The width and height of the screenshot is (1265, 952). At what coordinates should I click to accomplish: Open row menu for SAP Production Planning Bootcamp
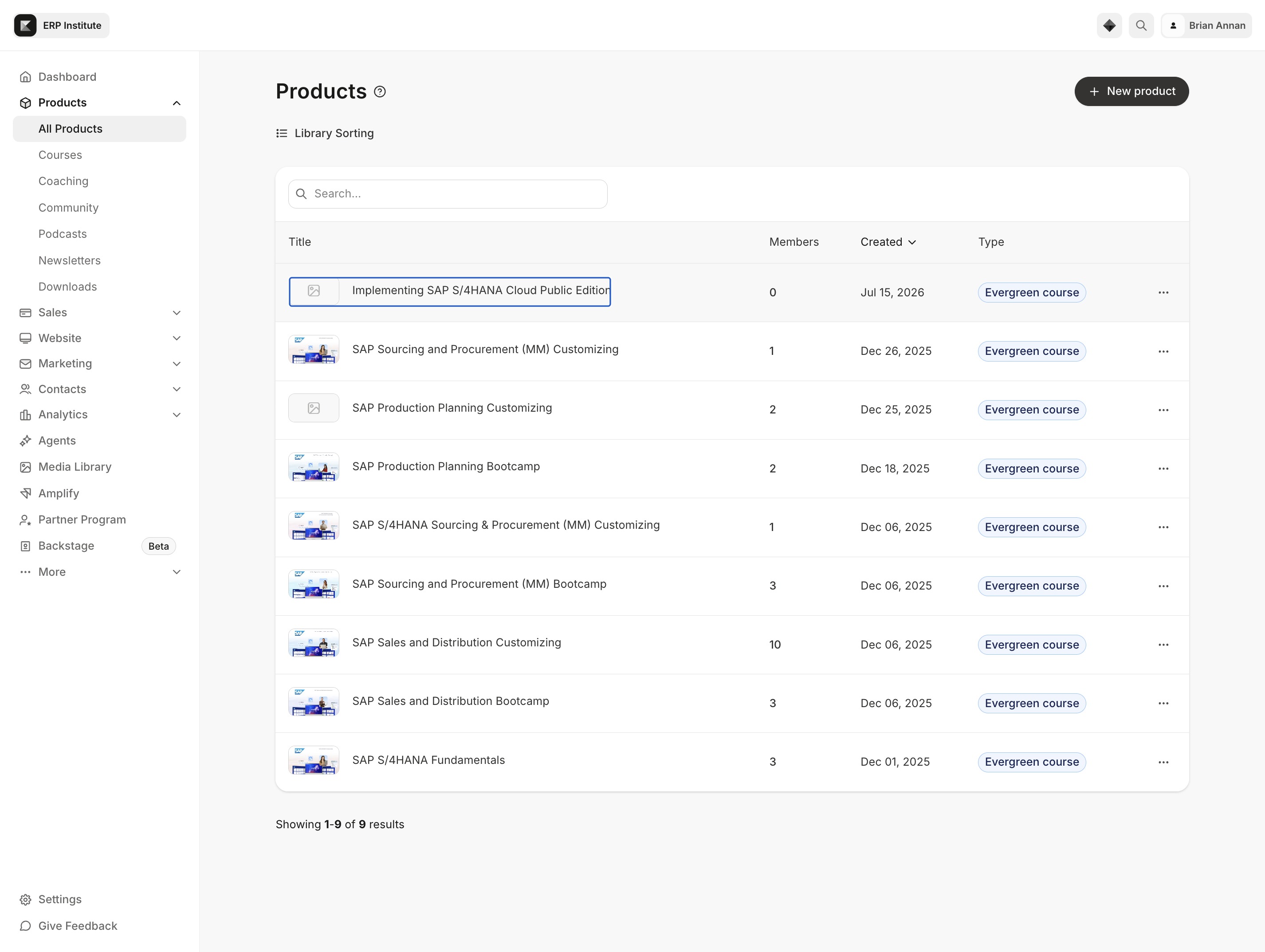tap(1163, 468)
